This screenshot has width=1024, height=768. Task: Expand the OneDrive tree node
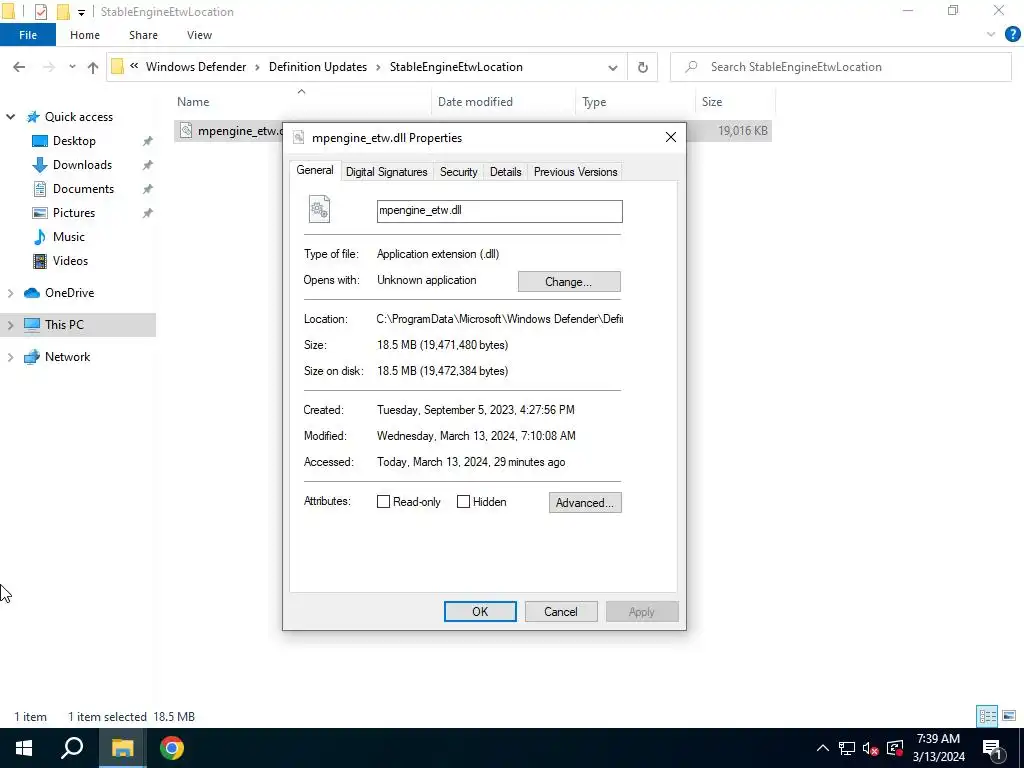[10, 293]
